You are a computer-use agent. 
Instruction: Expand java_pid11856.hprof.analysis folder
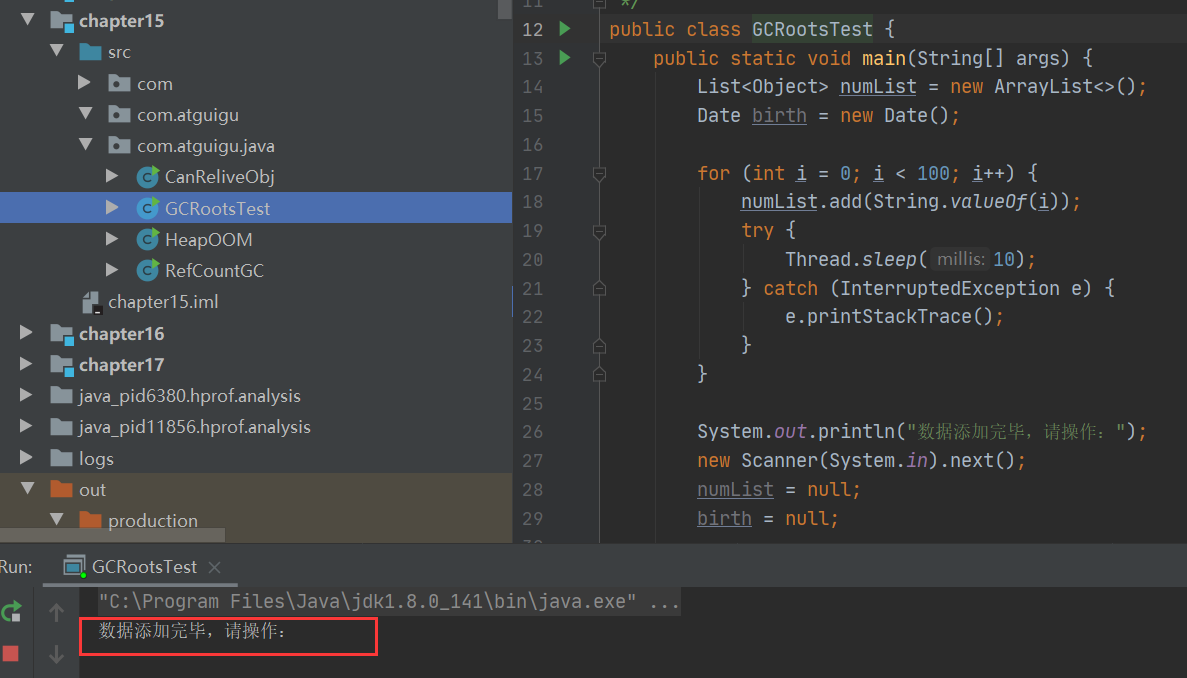26,427
